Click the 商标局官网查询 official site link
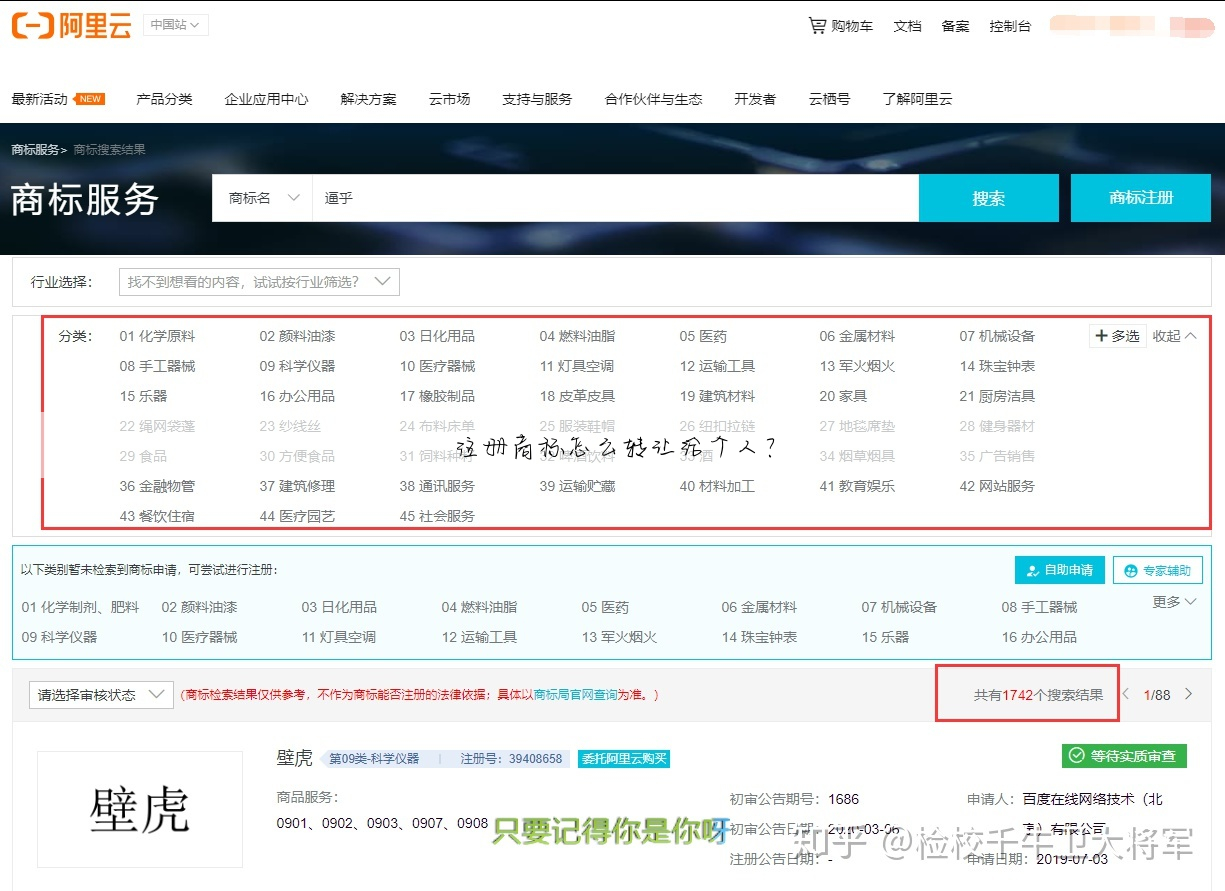The image size is (1225, 891). [x=573, y=695]
